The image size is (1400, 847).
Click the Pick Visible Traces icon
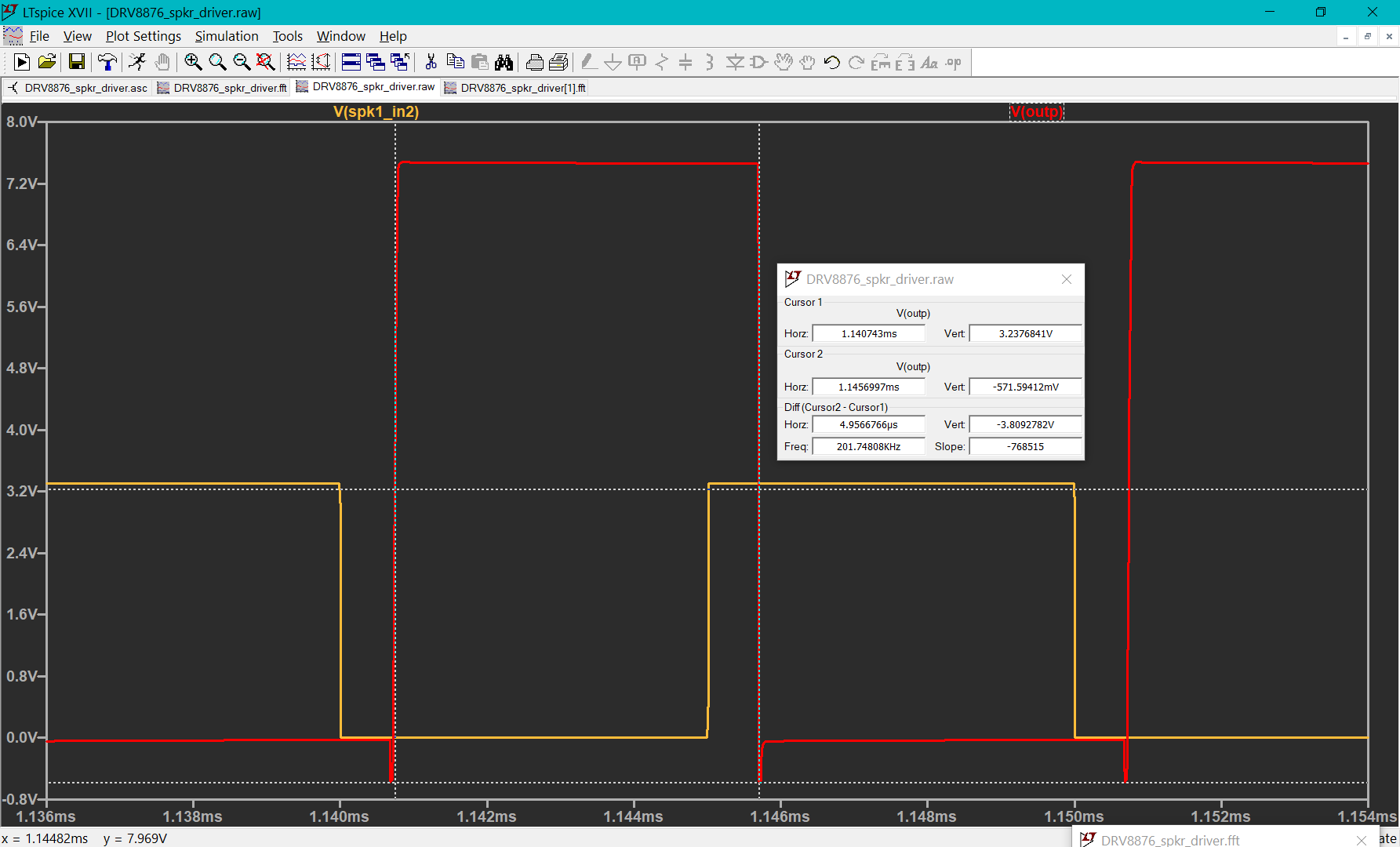tap(296, 62)
